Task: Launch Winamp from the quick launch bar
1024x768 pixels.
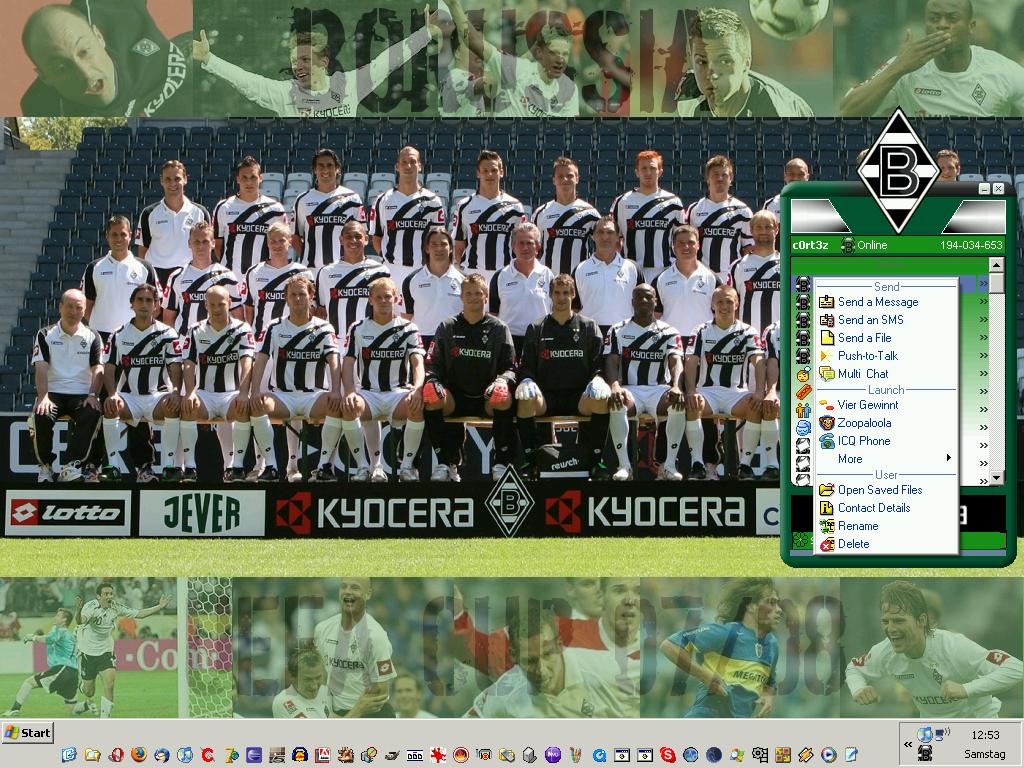Action: tap(806, 756)
